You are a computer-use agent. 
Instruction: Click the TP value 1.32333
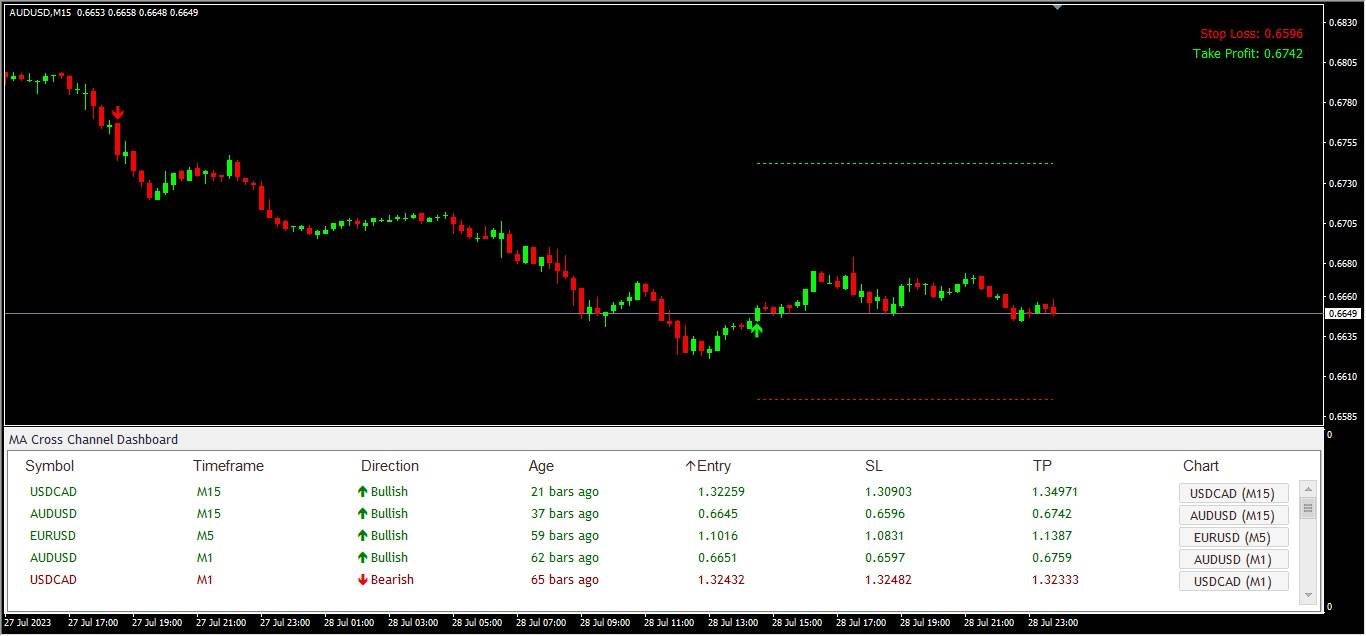point(1055,579)
